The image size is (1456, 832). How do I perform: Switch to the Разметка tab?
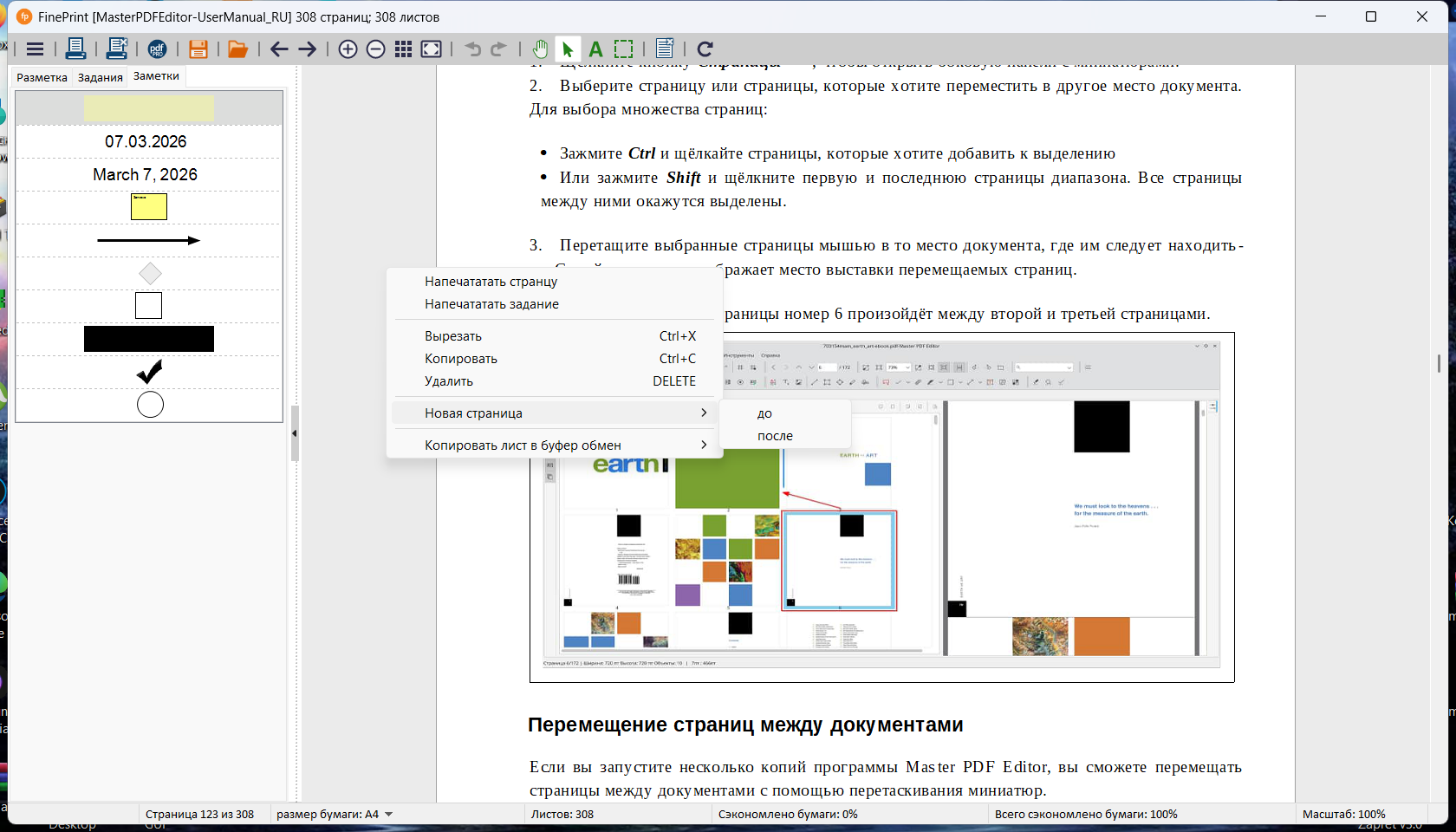coord(42,78)
